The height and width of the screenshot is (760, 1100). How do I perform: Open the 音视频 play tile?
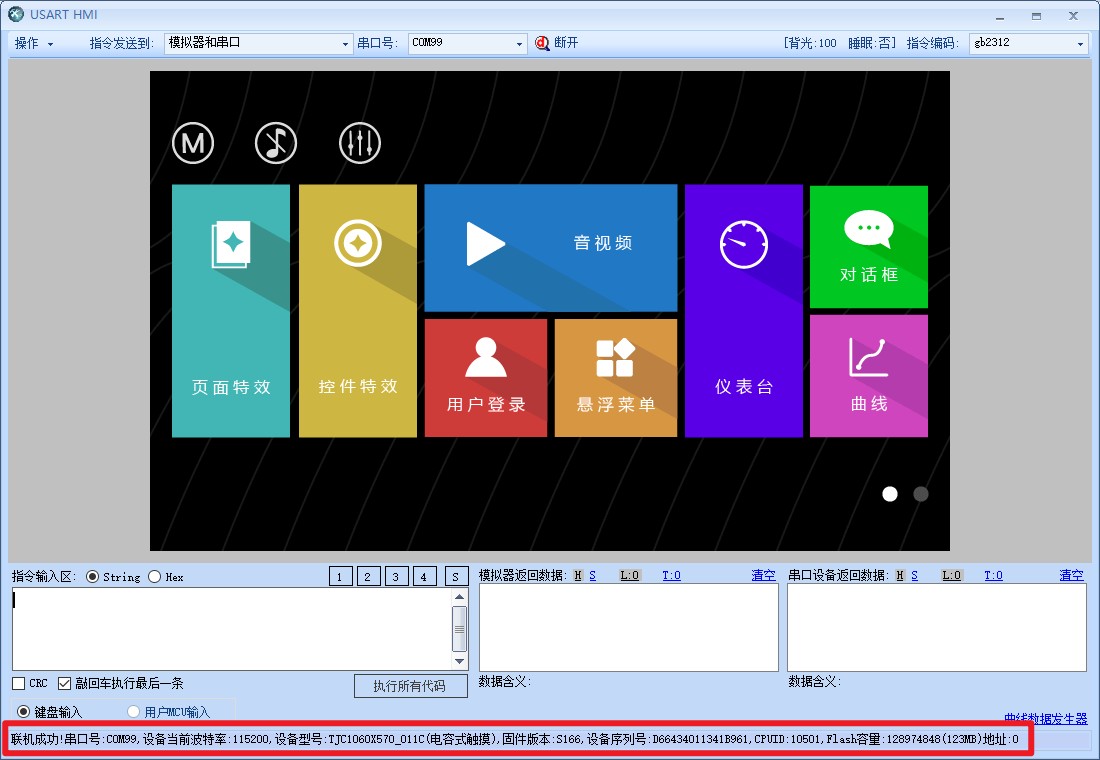tap(550, 247)
